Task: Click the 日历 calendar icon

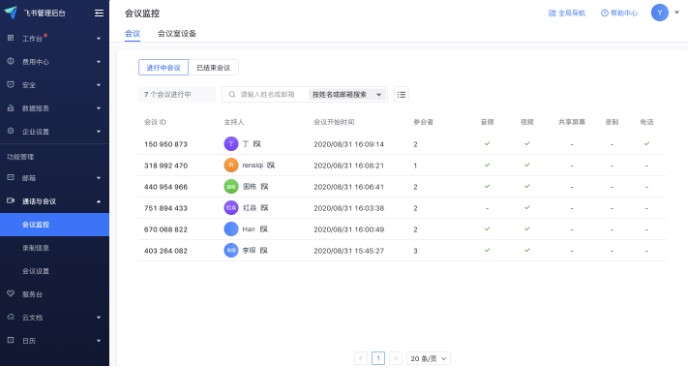Action: click(x=11, y=340)
